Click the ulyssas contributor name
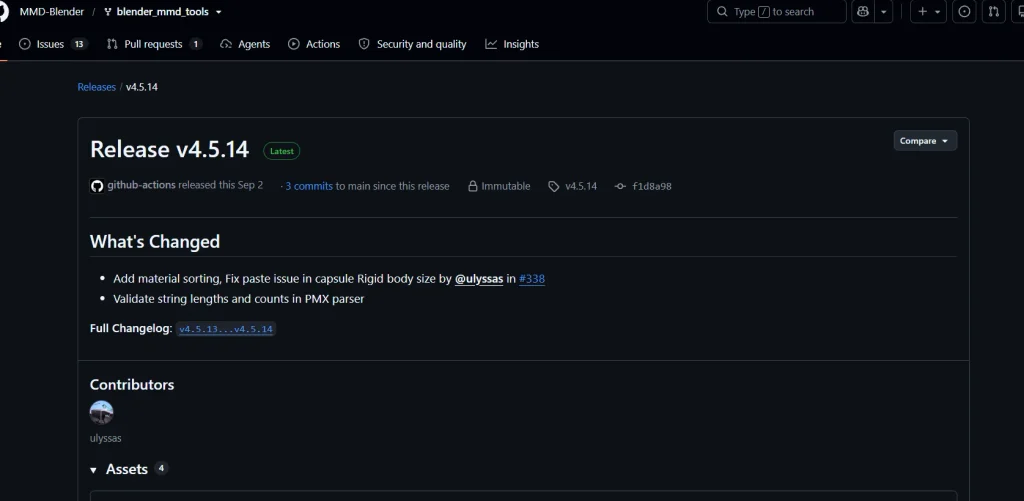This screenshot has width=1024, height=501. click(105, 438)
